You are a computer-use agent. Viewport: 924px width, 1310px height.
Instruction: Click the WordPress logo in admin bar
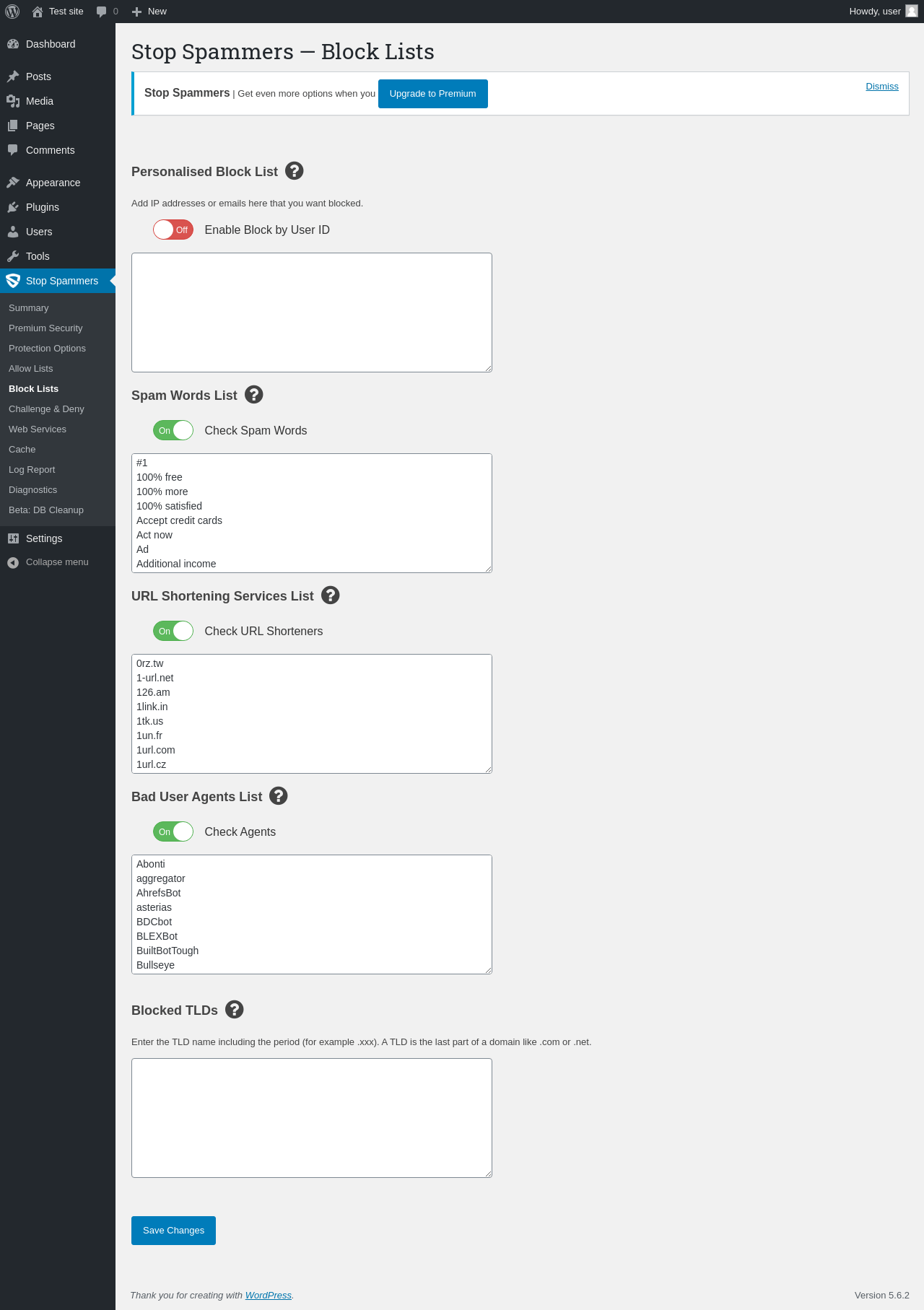coord(12,12)
